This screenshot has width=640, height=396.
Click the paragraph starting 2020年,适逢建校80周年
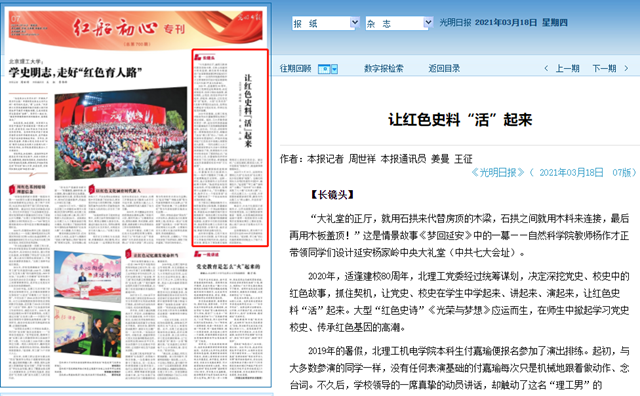pos(459,302)
